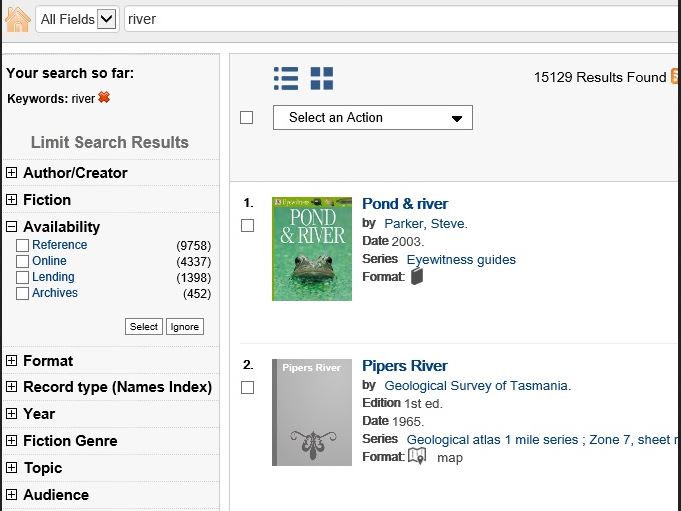Enable the Online availability checkbox
The width and height of the screenshot is (681, 511).
click(22, 262)
